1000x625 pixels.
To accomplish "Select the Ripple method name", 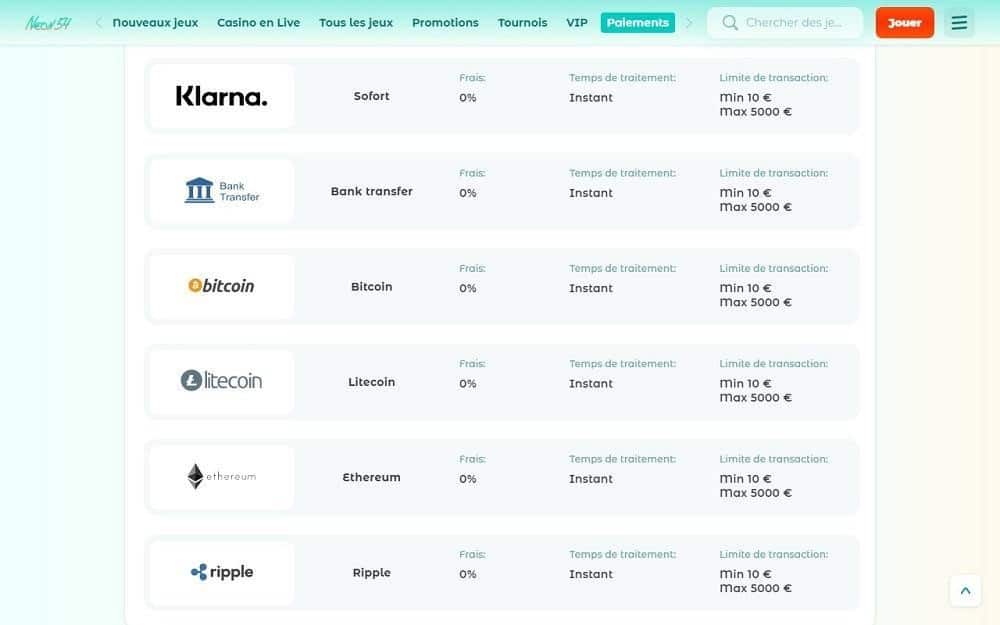I will 371,573.
